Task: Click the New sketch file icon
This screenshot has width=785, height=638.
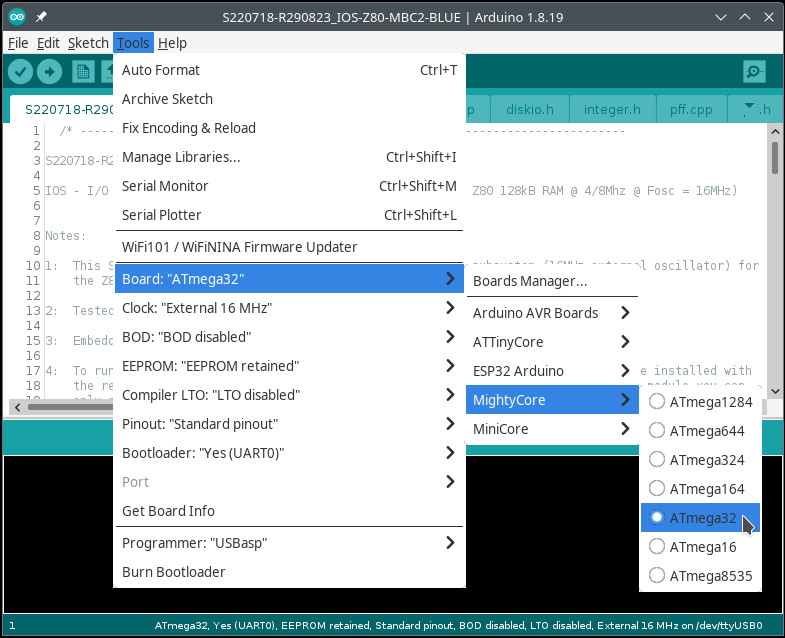Action: [83, 72]
